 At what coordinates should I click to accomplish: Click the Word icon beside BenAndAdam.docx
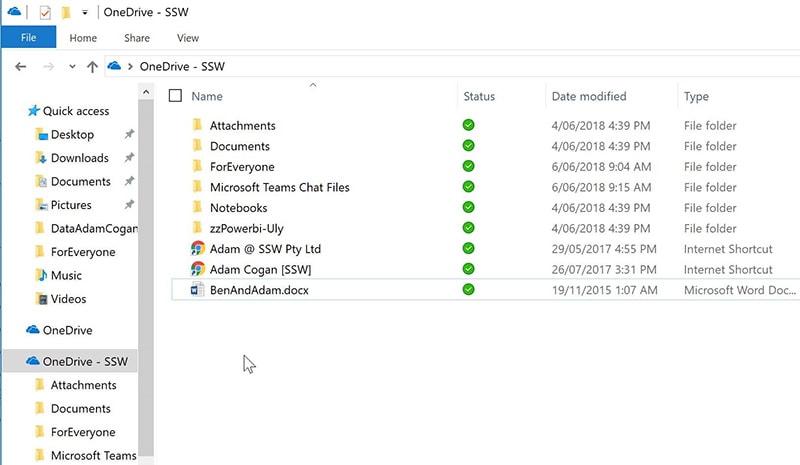click(x=197, y=290)
